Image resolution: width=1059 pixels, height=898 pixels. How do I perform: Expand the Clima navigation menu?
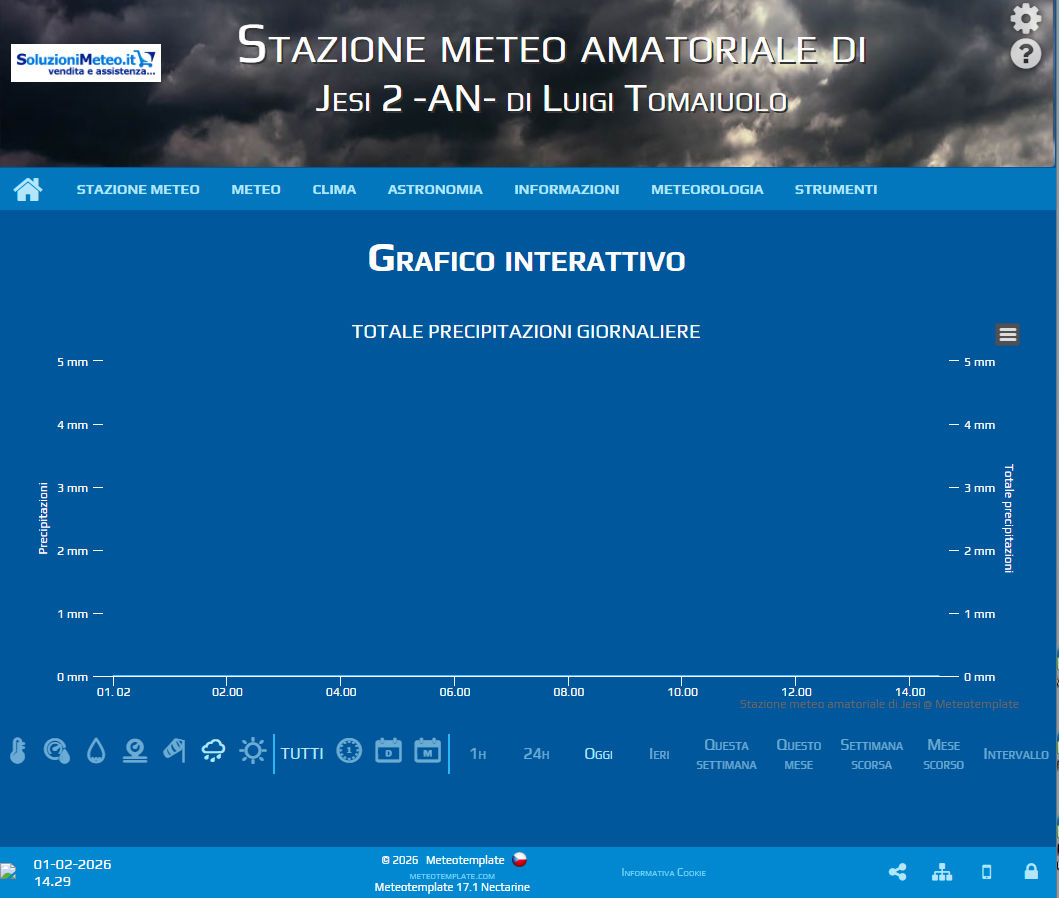pos(334,189)
